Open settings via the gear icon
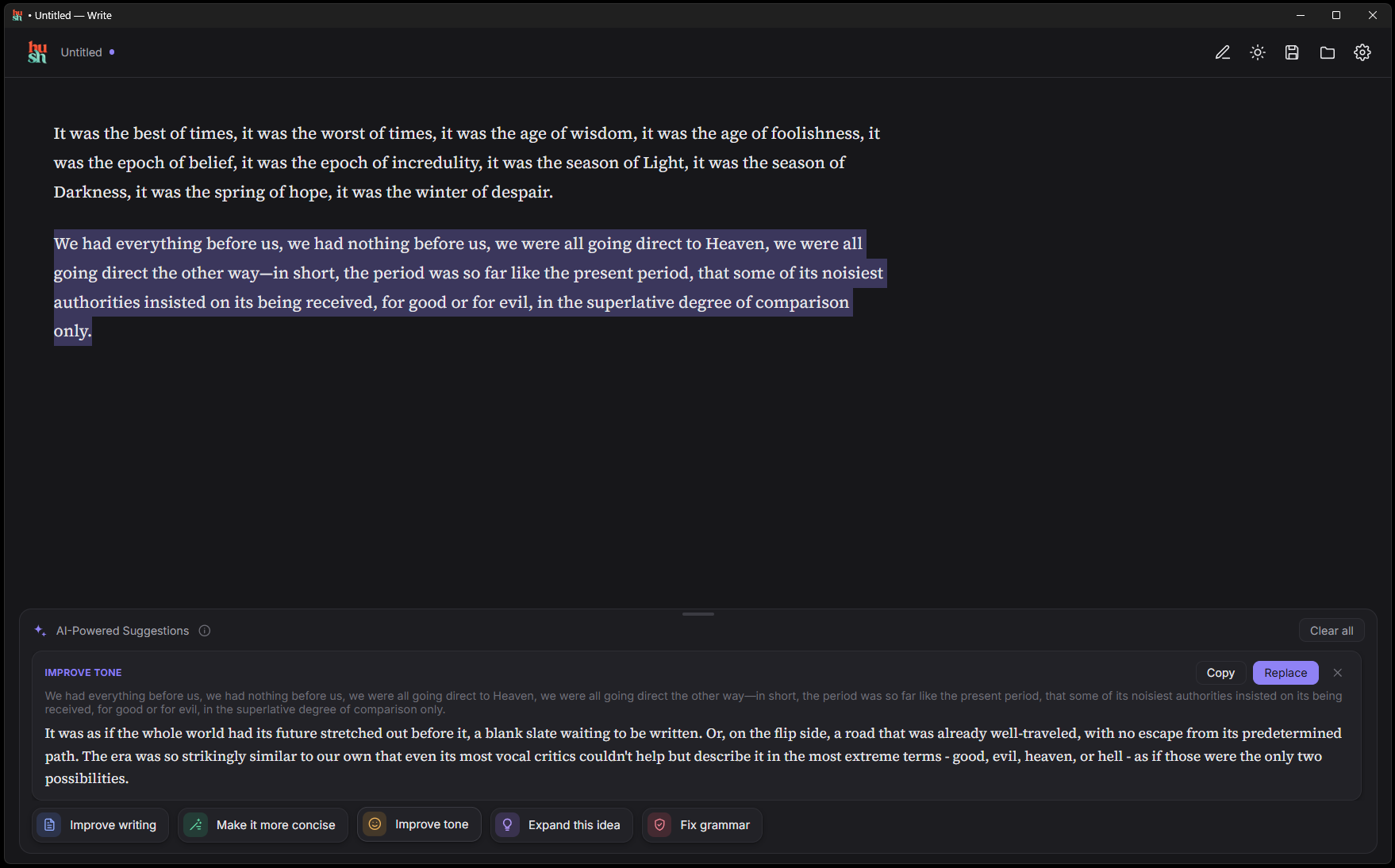Viewport: 1395px width, 868px height. coord(1362,52)
